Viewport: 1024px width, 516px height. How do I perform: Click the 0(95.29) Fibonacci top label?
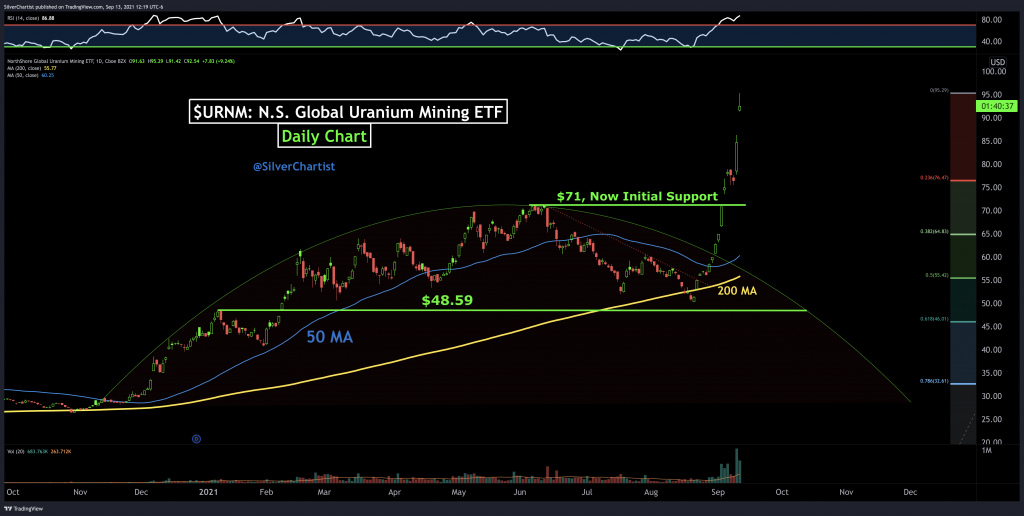938,89
